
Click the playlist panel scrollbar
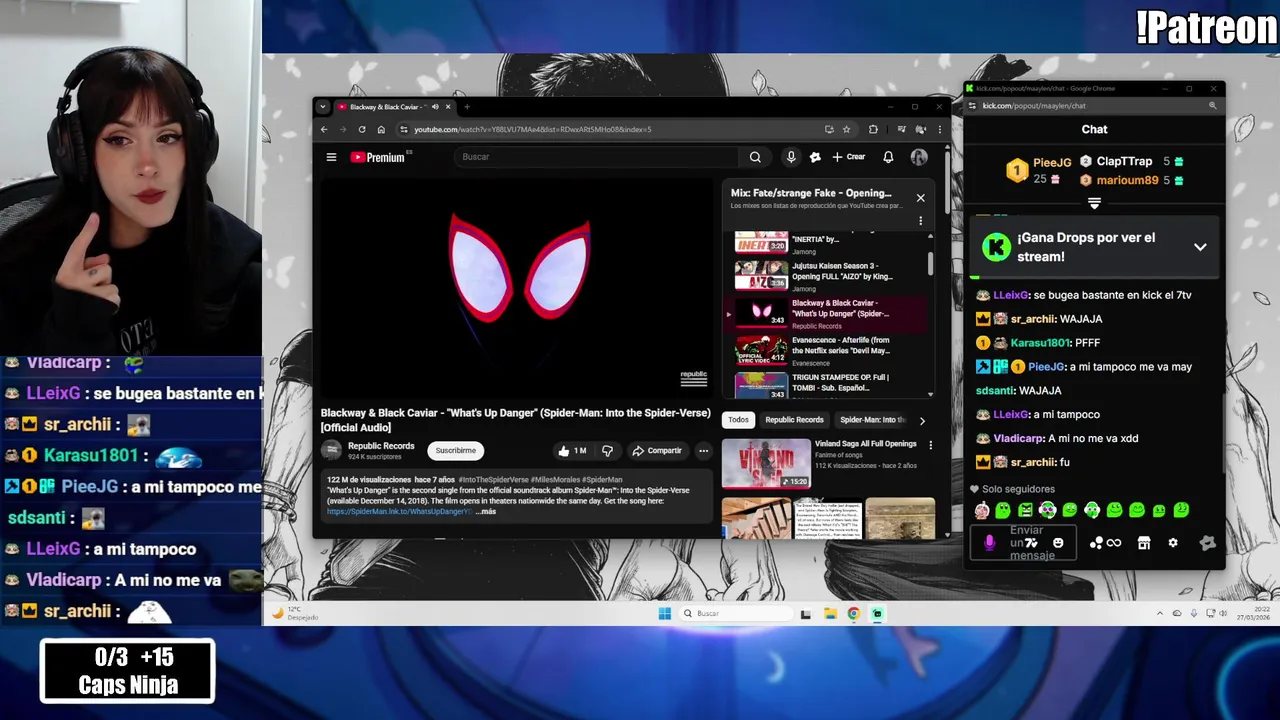pos(930,262)
